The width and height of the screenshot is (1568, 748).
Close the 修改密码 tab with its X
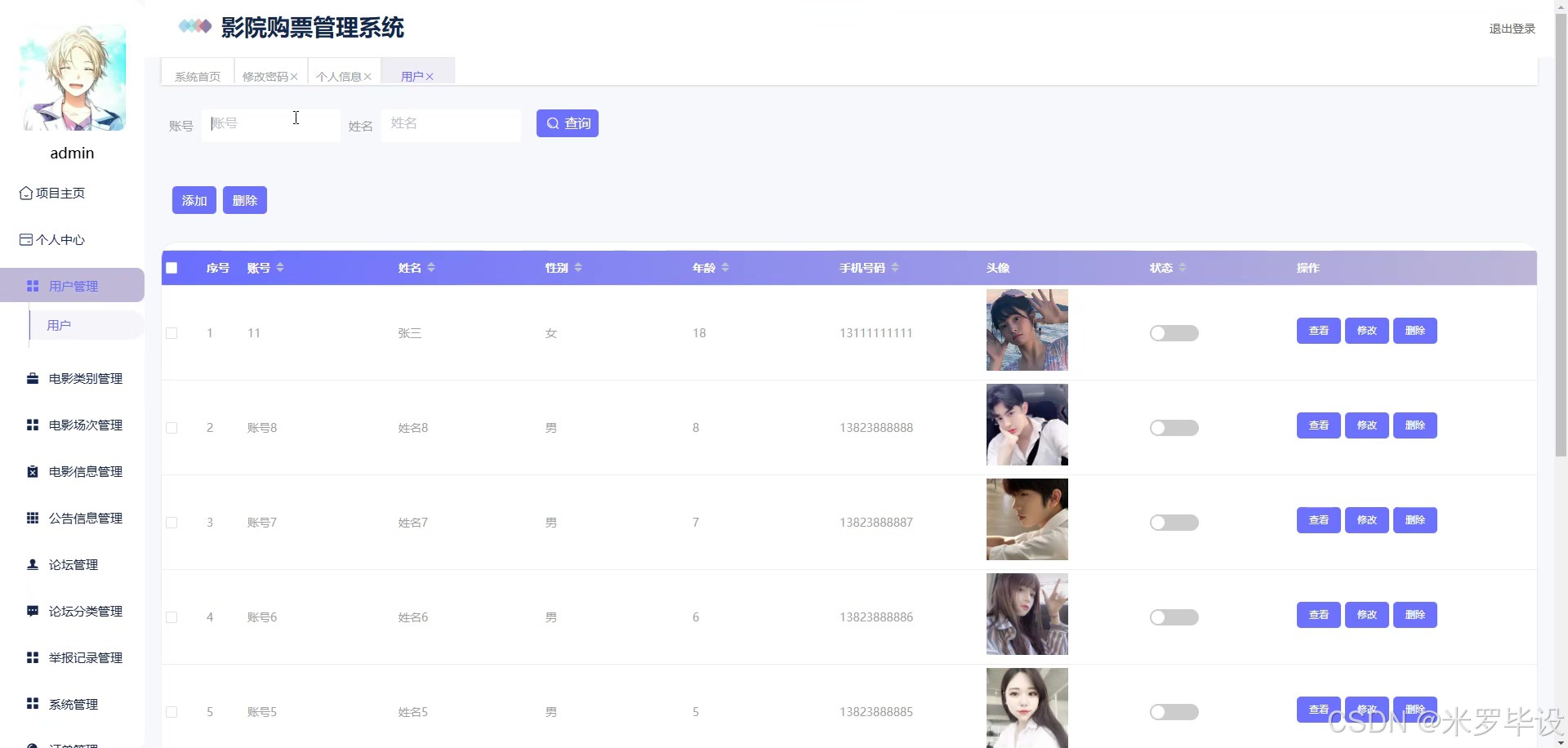(x=294, y=77)
